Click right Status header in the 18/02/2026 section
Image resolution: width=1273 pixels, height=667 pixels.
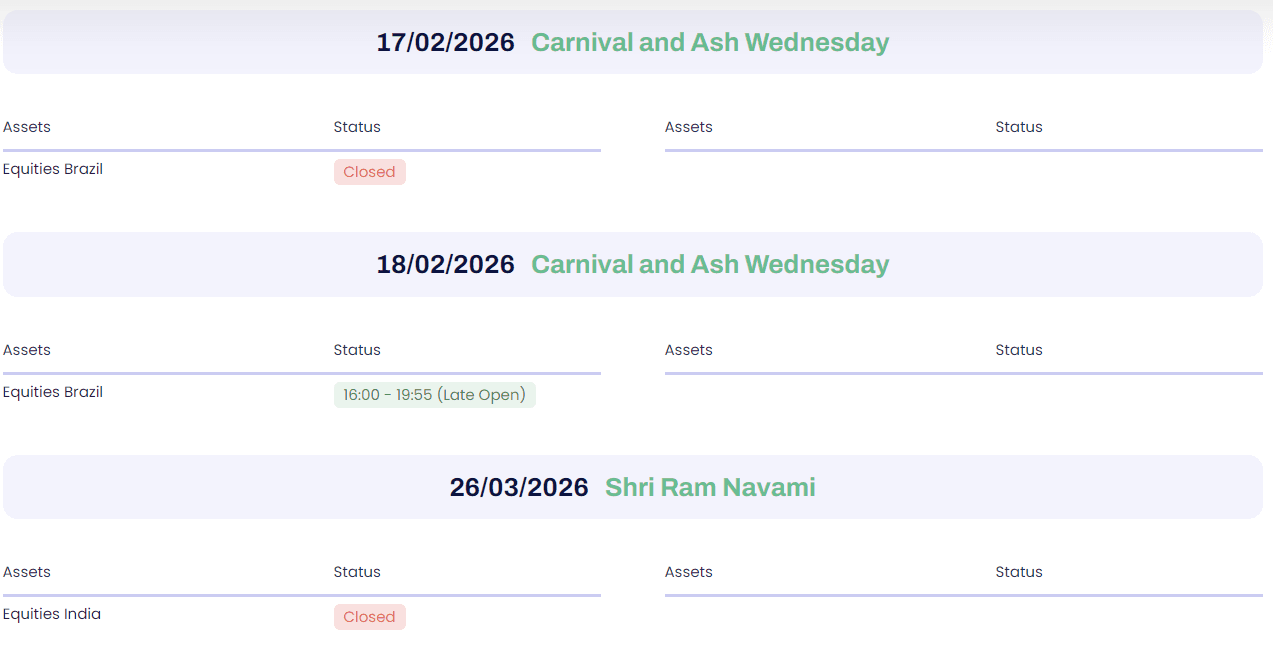pos(1019,350)
